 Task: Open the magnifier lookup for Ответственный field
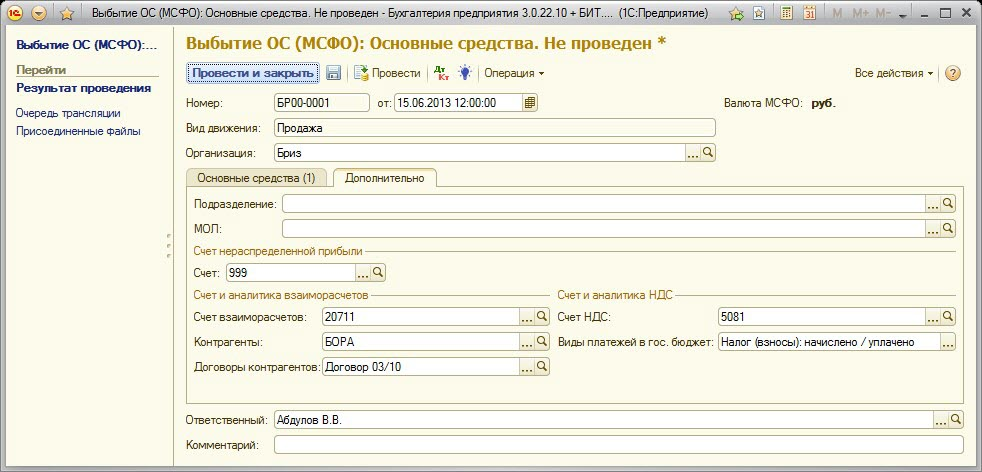tap(955, 420)
